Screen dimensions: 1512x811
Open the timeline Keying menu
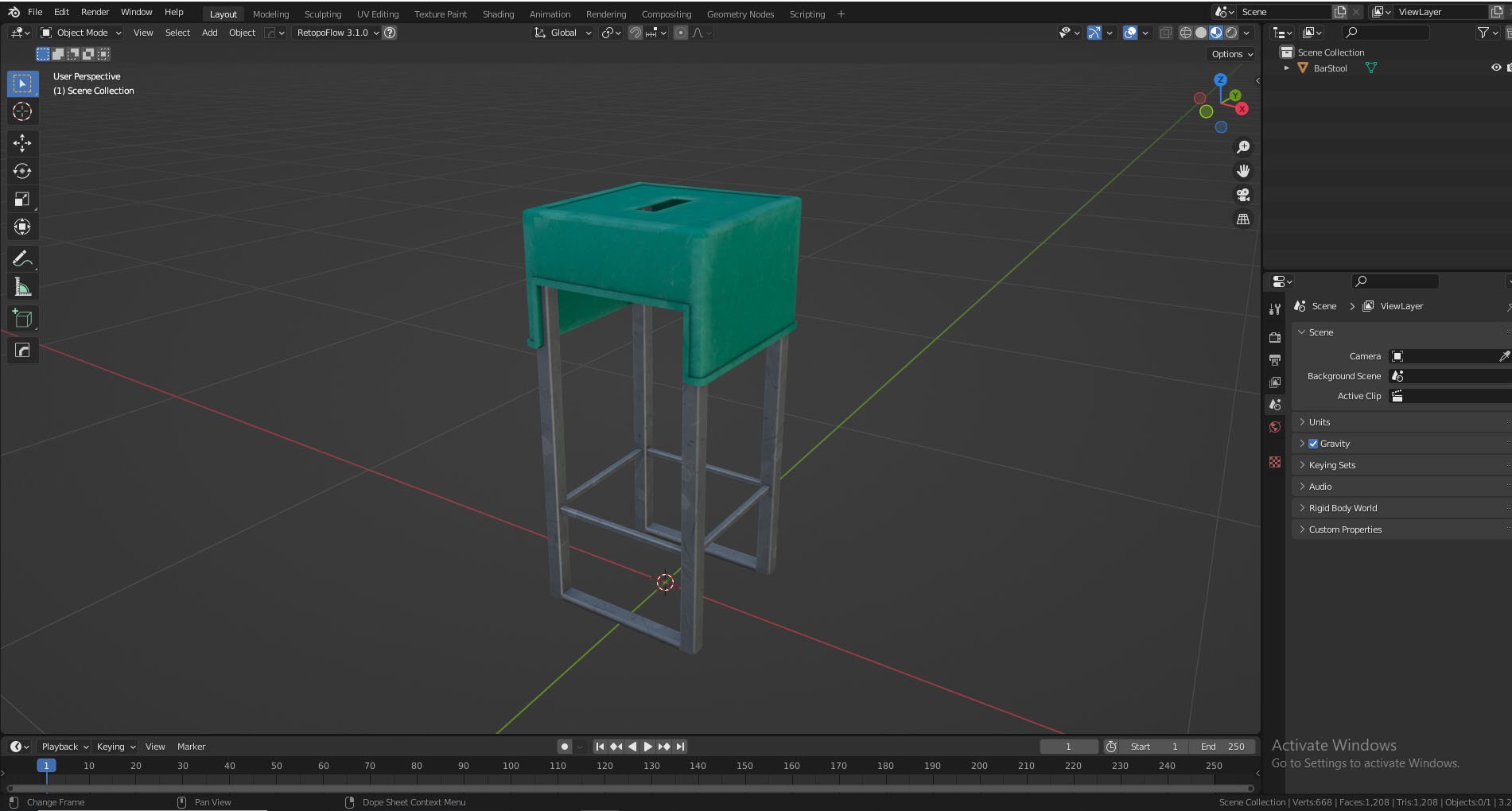(115, 747)
